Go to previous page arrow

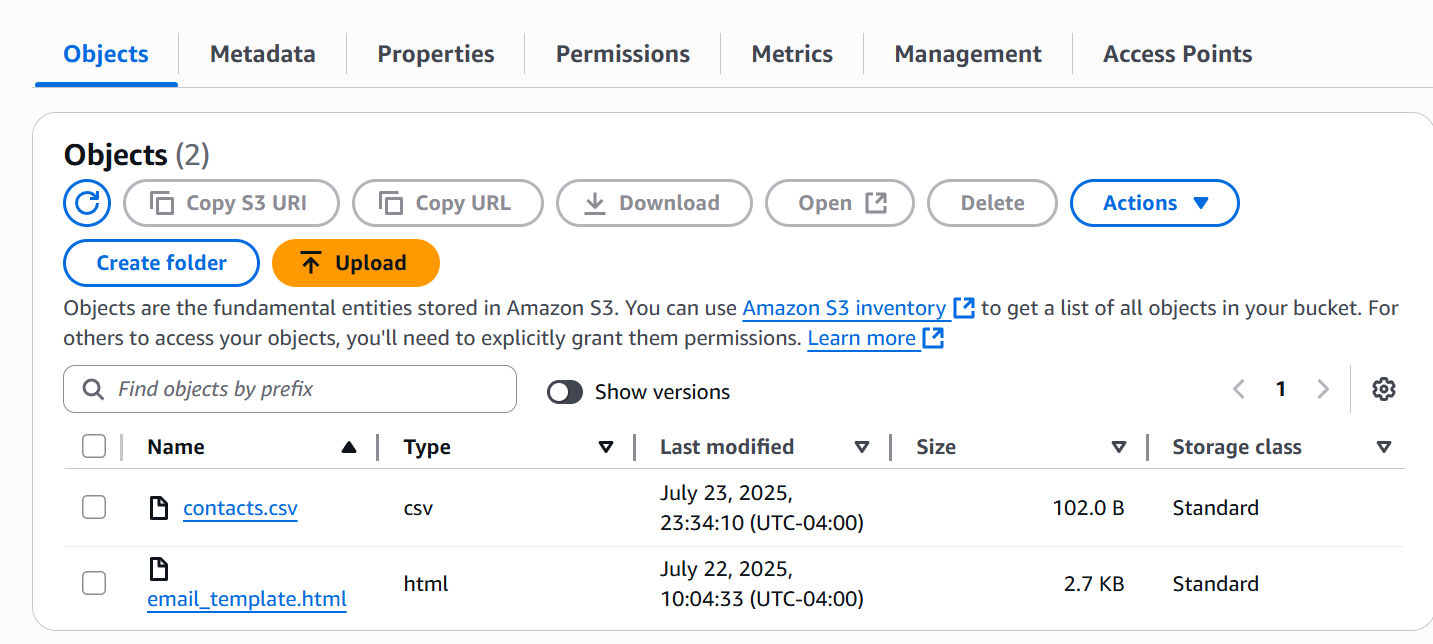click(1239, 389)
